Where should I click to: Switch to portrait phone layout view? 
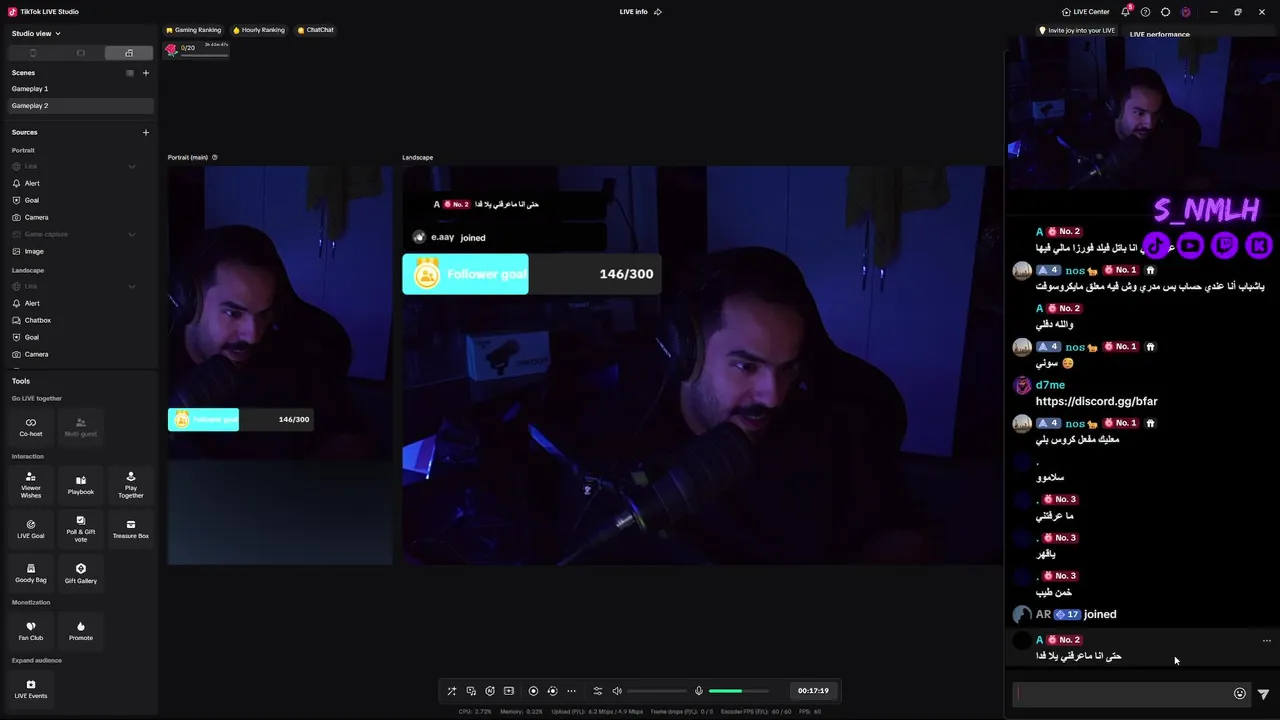coord(33,53)
